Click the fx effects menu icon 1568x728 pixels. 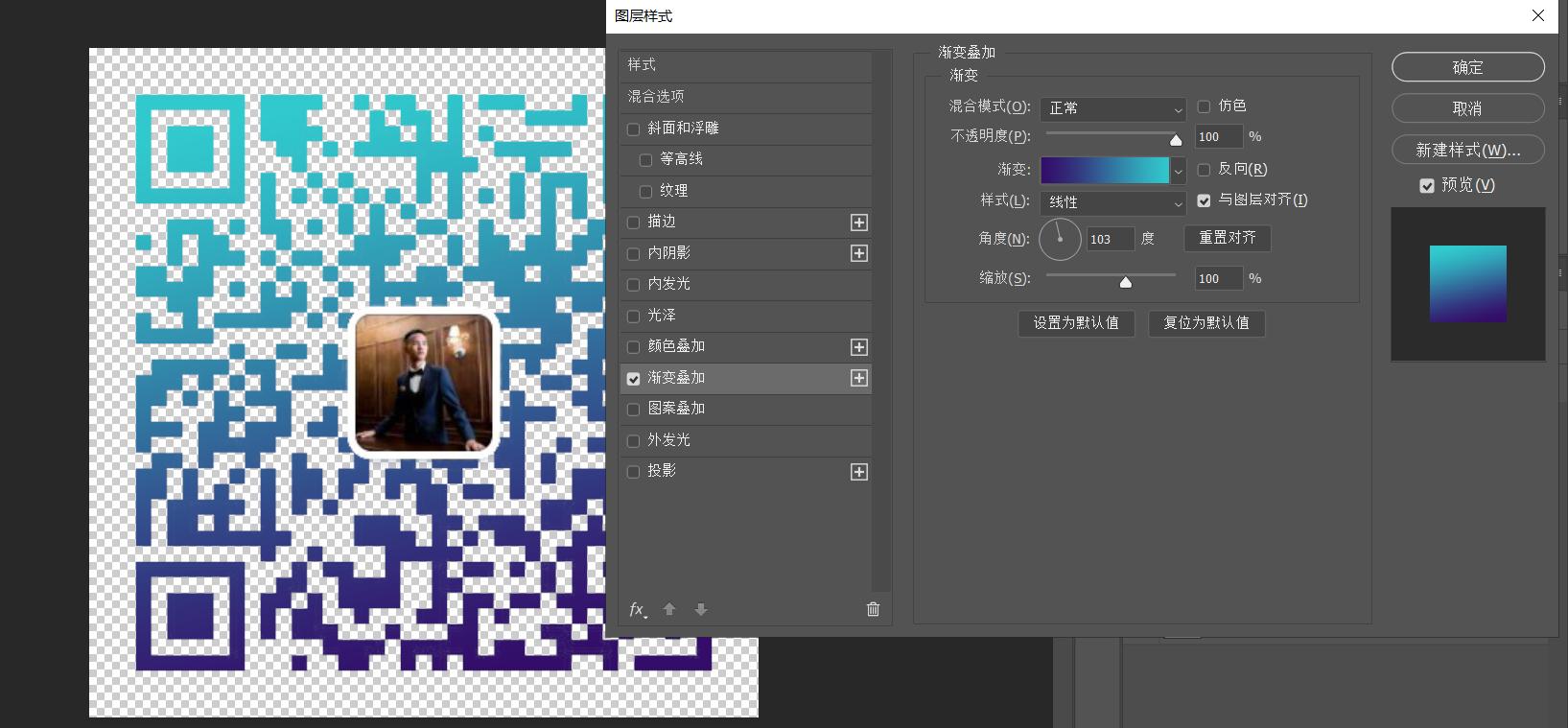638,609
